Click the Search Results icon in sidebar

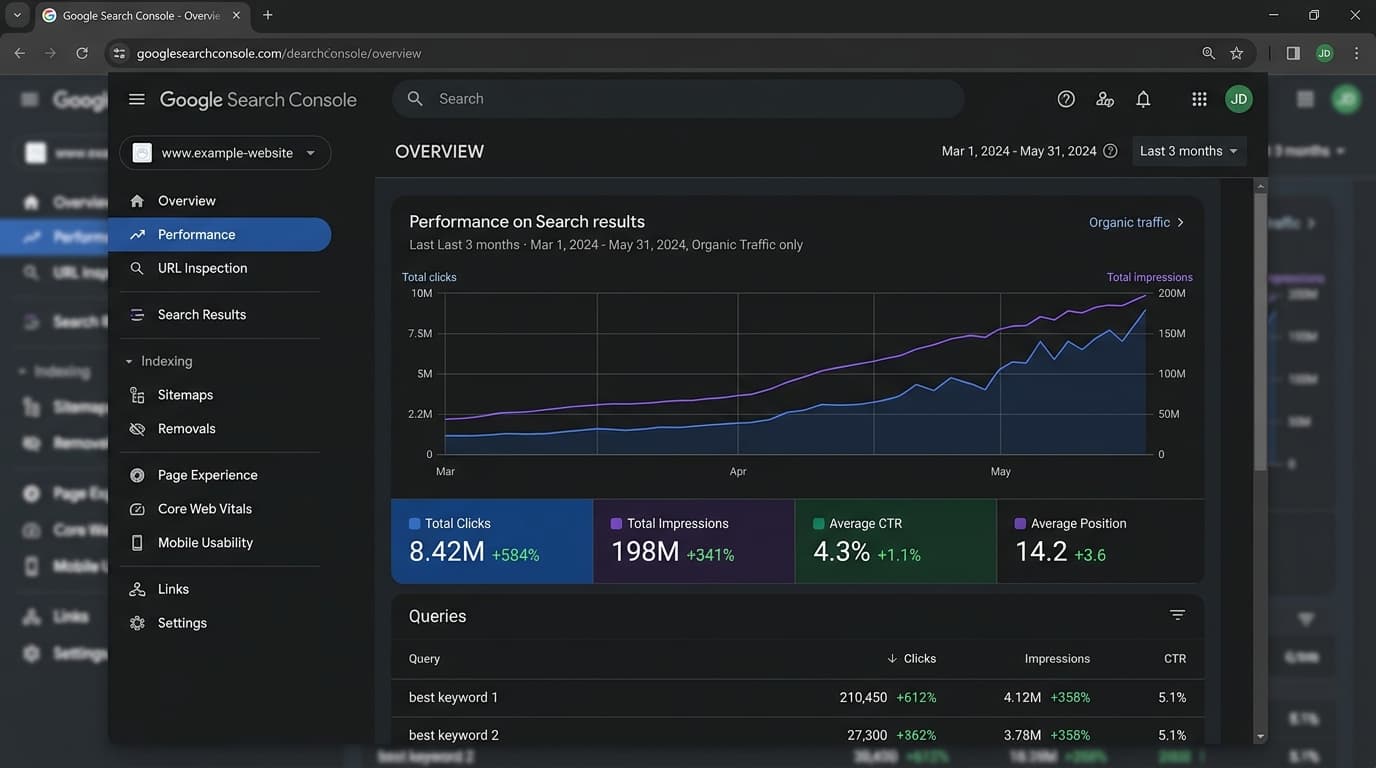click(137, 315)
